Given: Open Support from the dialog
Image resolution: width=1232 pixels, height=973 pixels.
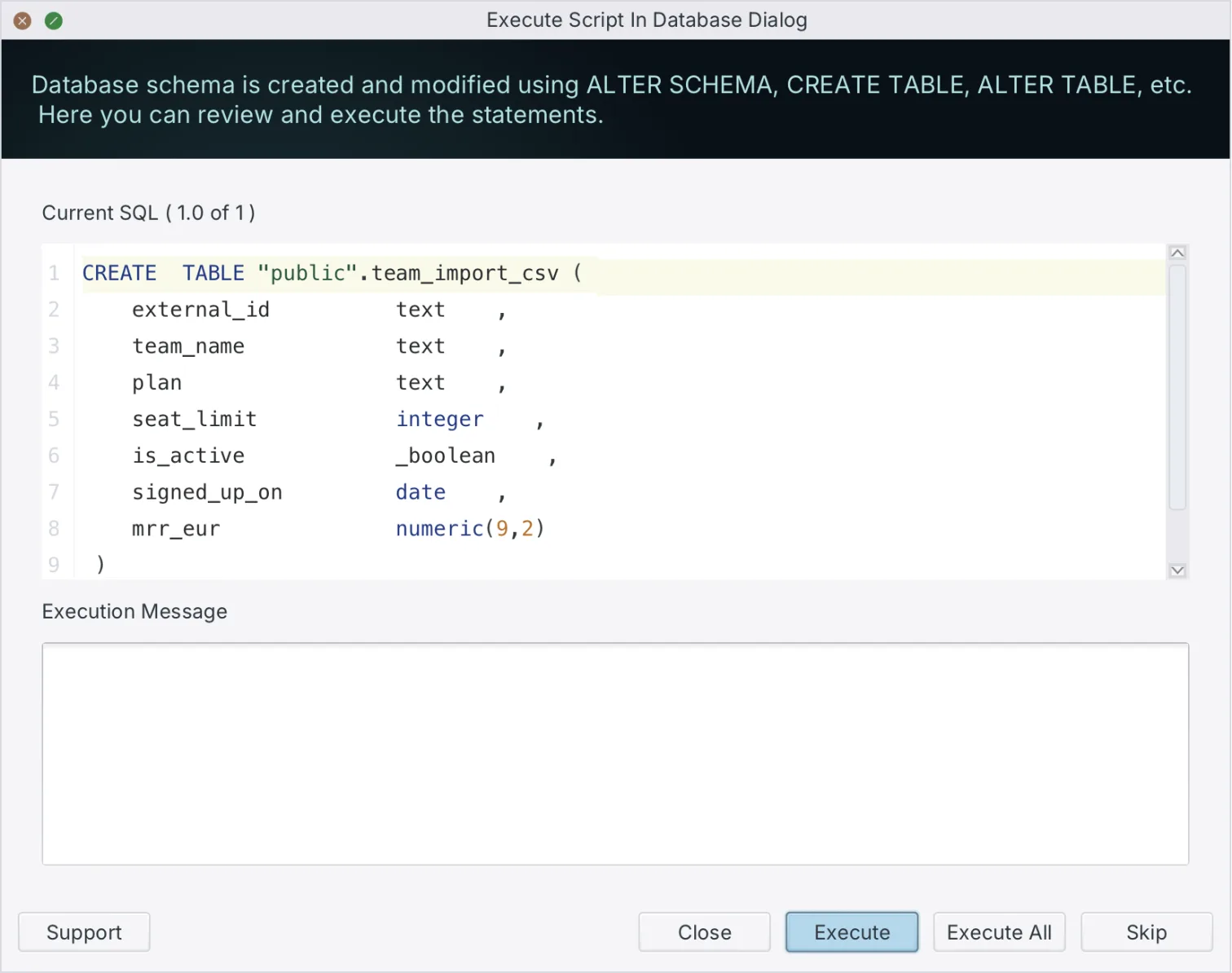Looking at the screenshot, I should pos(84,932).
